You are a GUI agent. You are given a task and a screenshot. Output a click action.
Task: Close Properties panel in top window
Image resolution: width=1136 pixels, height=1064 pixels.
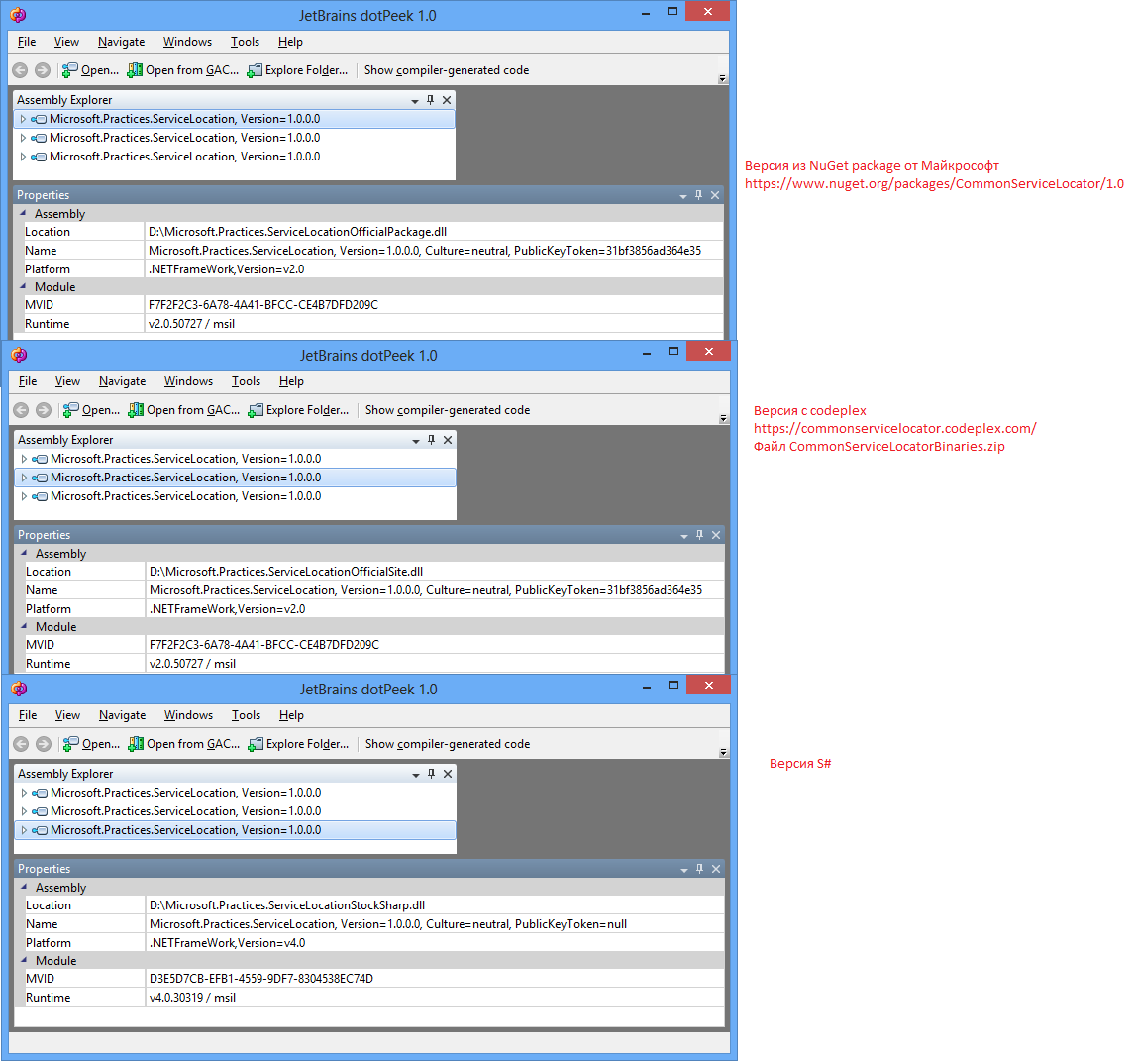tap(715, 195)
